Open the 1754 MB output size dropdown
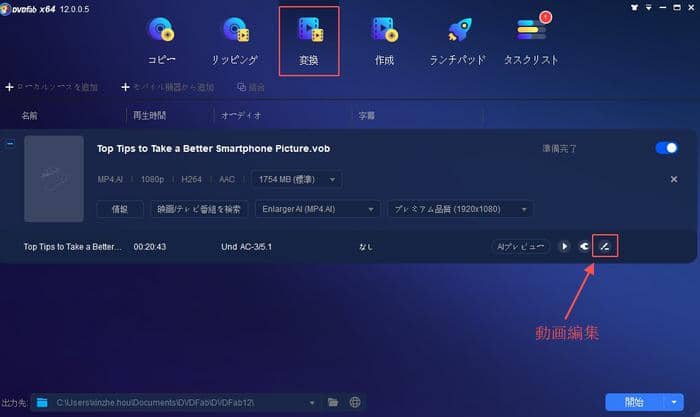This screenshot has height=417, width=700. tap(297, 179)
